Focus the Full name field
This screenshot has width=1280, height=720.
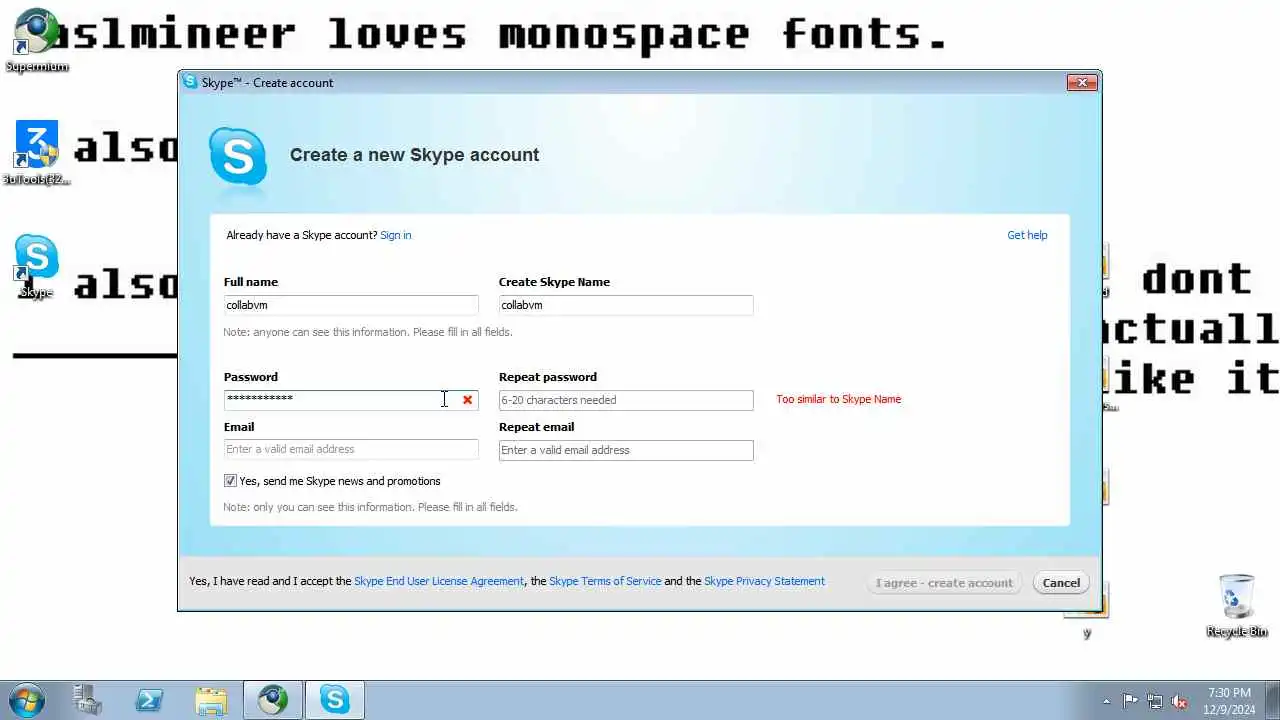(351, 305)
